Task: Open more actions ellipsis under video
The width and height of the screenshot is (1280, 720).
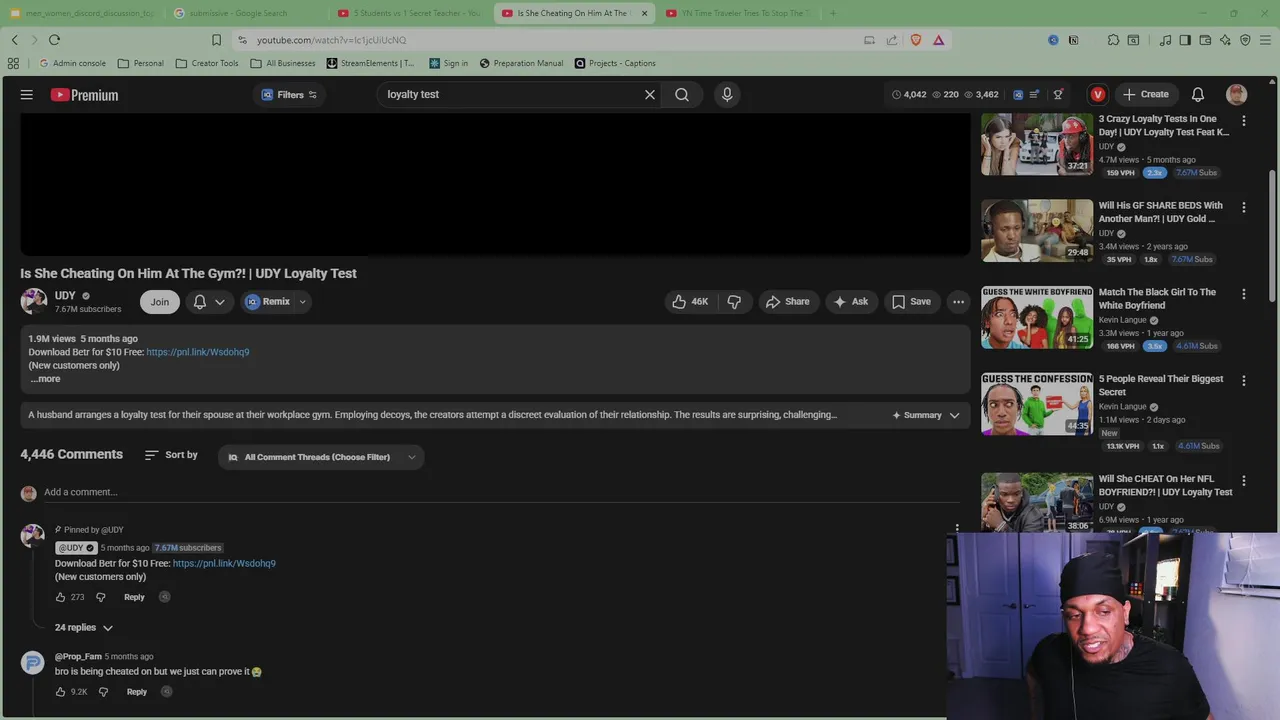Action: (x=958, y=301)
